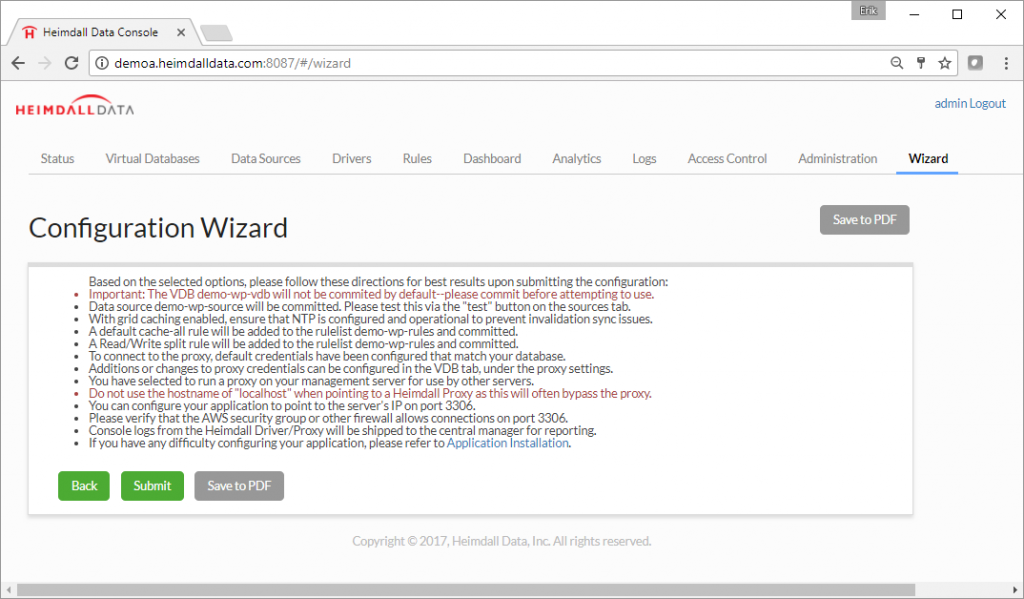The image size is (1024, 599).
Task: Open the Chrome three-dot menu
Action: (x=1006, y=63)
